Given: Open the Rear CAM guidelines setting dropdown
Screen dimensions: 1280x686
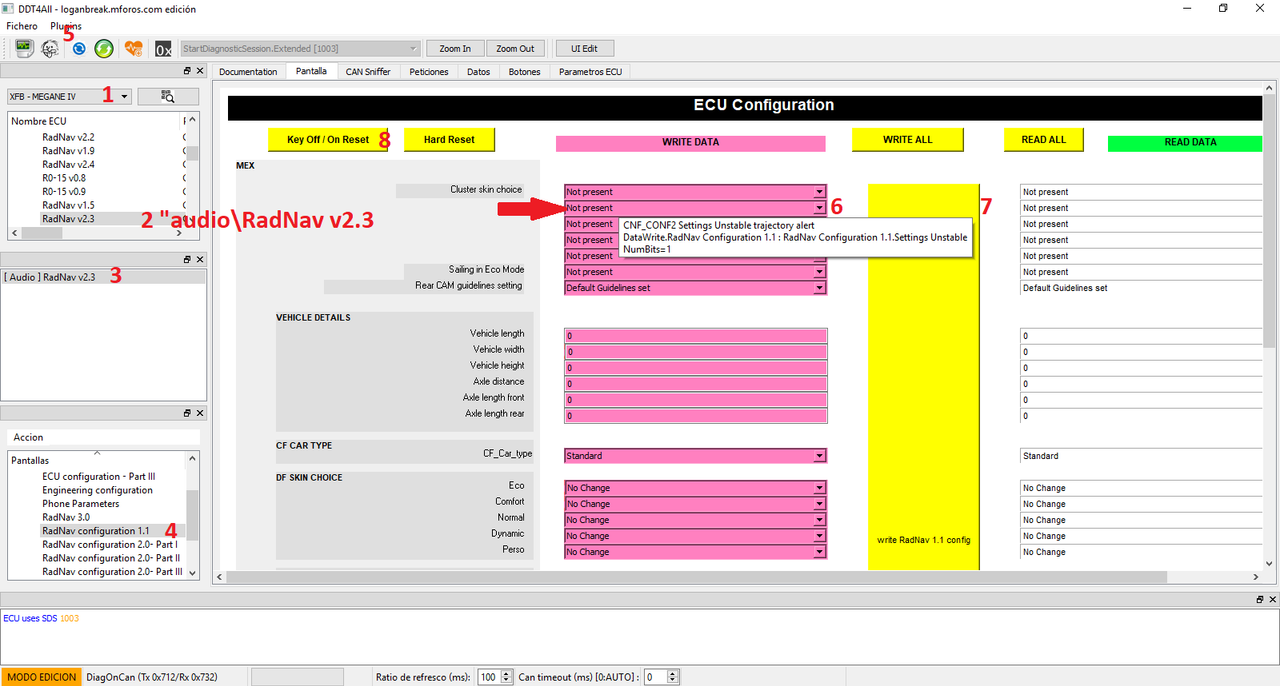Looking at the screenshot, I should (x=695, y=288).
